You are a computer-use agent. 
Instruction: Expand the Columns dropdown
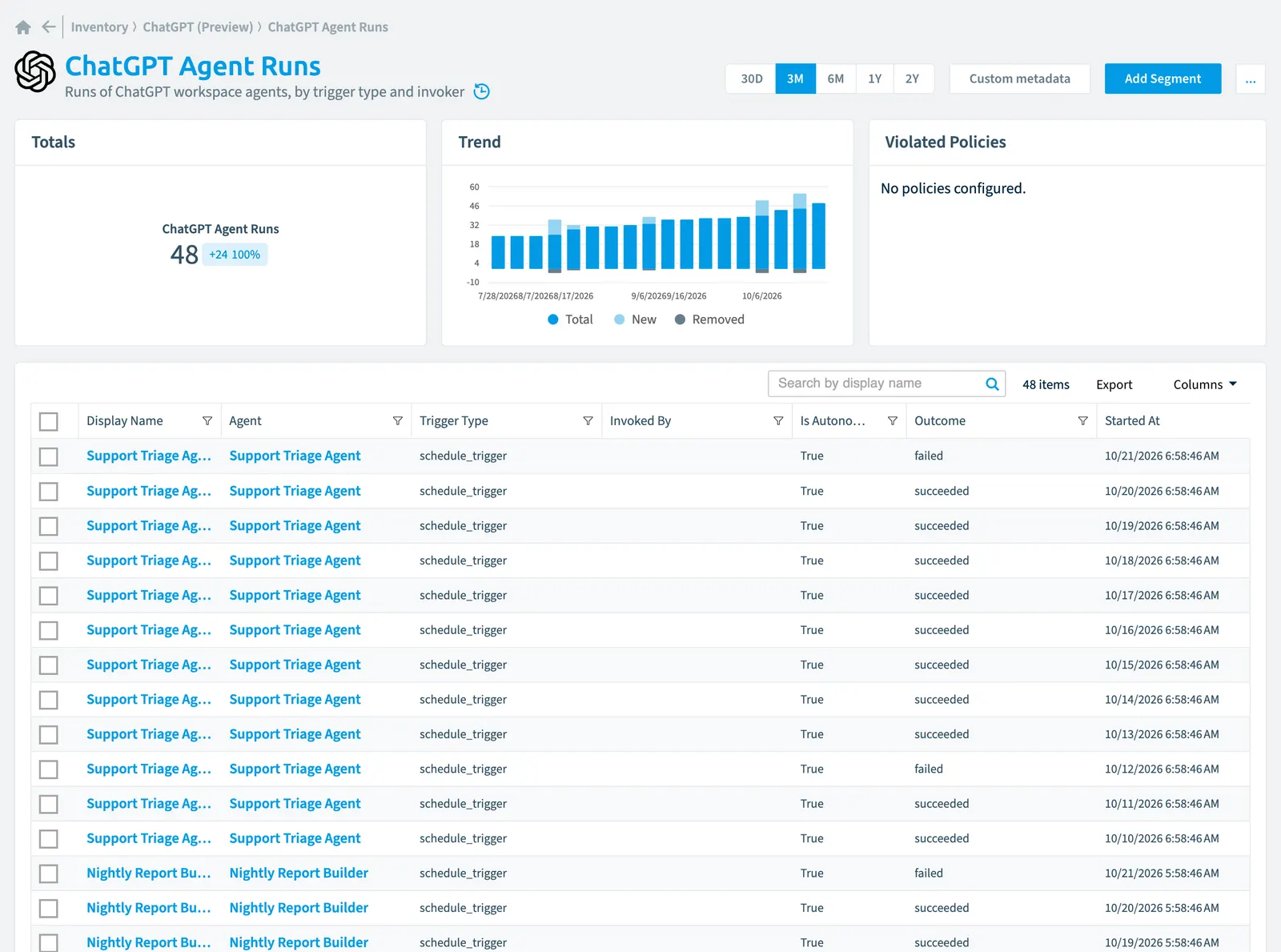click(1205, 384)
